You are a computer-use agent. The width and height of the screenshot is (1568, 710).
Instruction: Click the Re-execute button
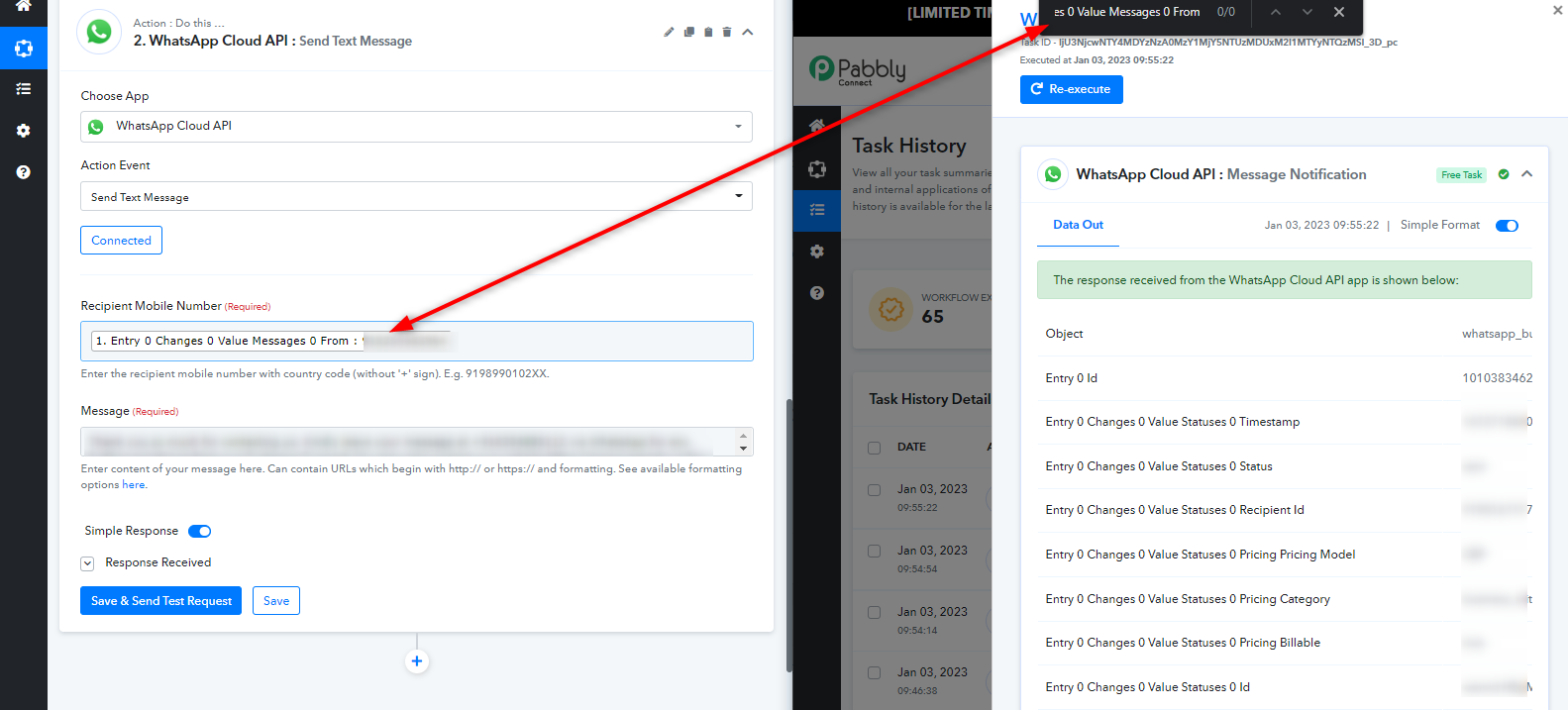pyautogui.click(x=1071, y=89)
